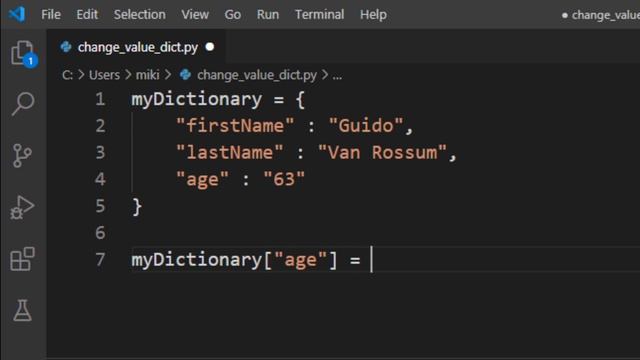Open the File menu
This screenshot has height=360, width=640.
[51, 15]
